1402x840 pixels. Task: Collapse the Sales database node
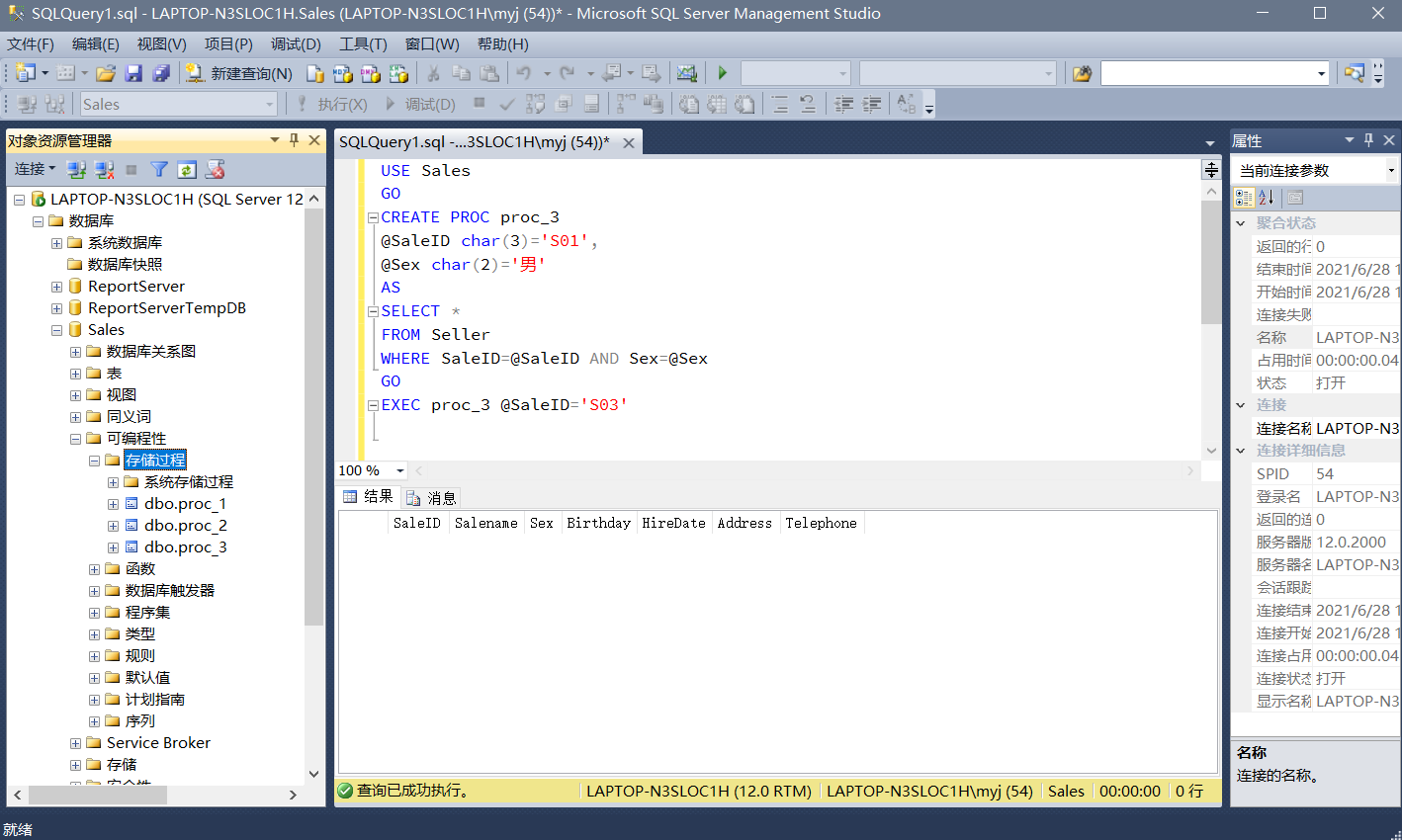click(56, 330)
